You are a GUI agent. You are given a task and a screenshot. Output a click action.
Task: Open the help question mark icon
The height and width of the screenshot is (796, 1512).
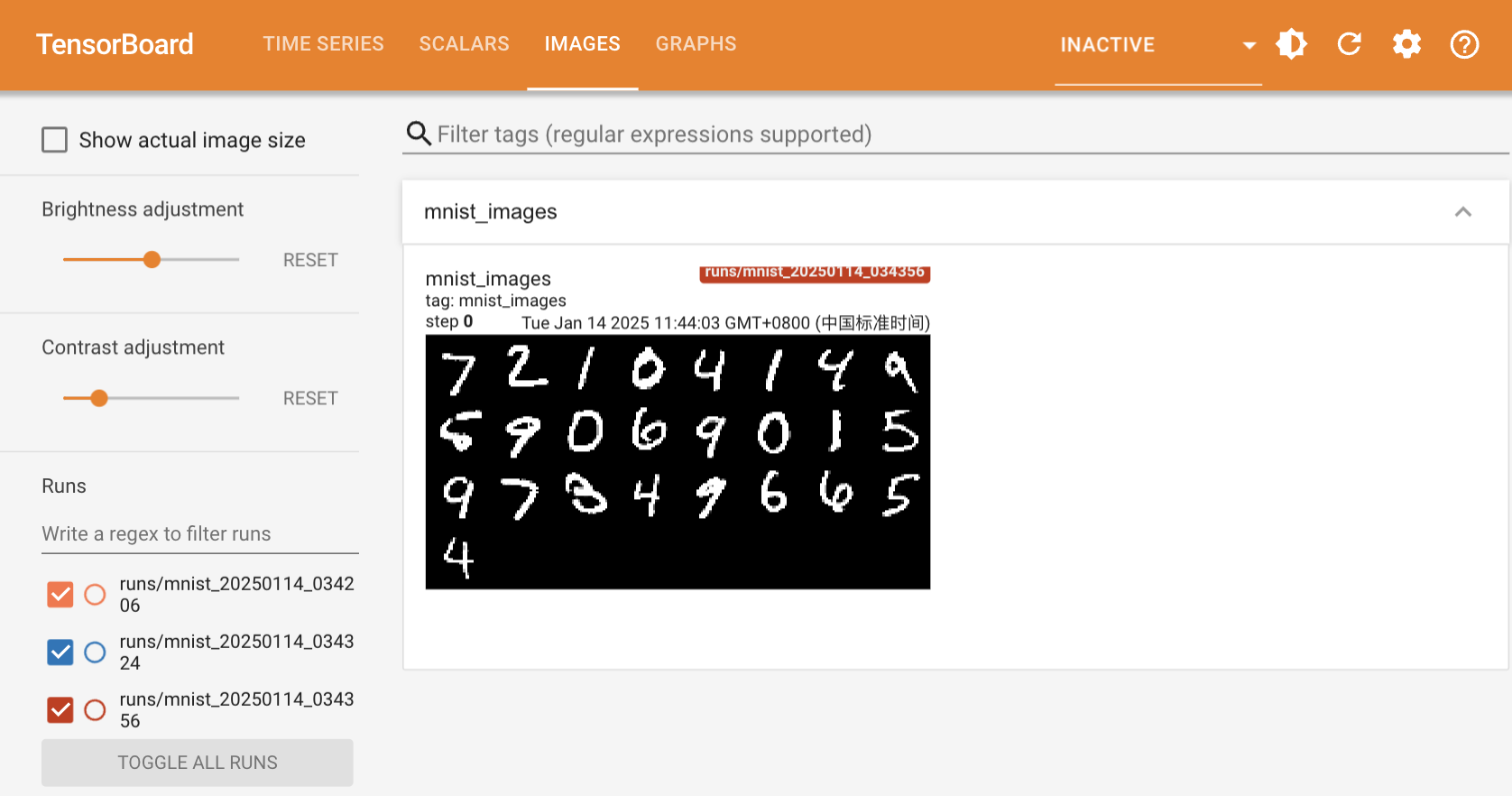[1464, 44]
